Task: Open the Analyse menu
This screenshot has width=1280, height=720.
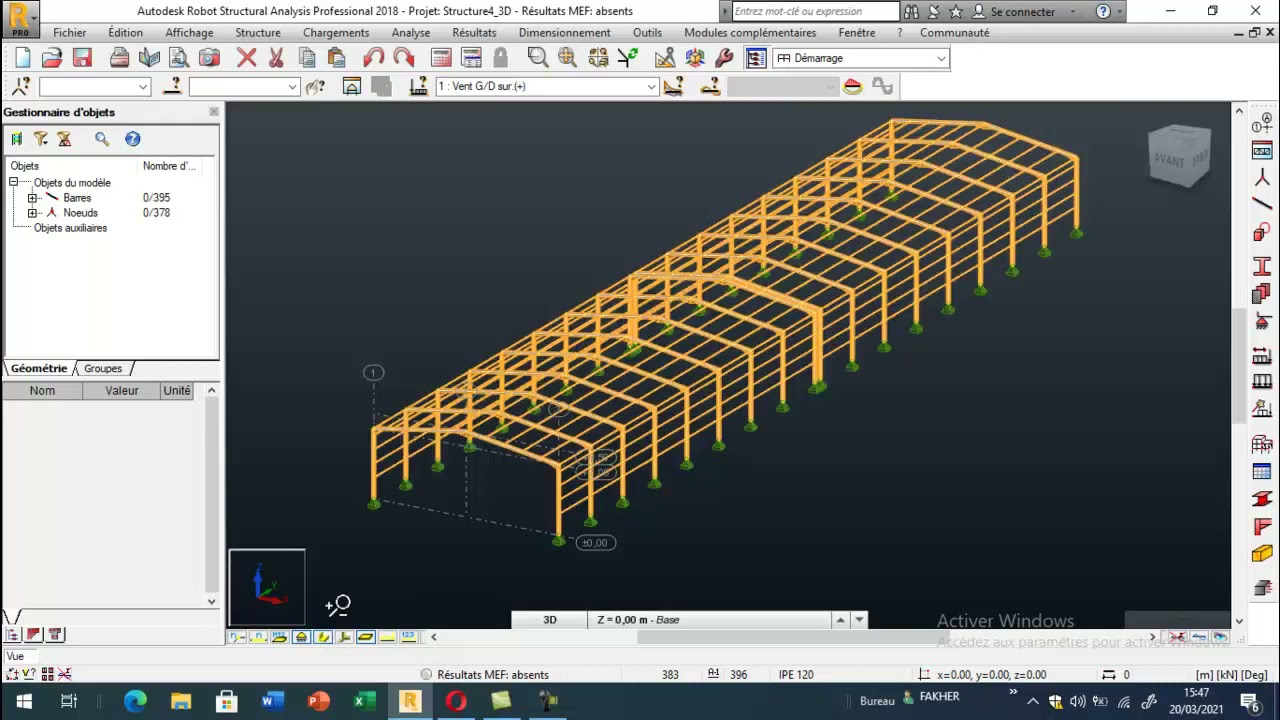Action: tap(411, 33)
